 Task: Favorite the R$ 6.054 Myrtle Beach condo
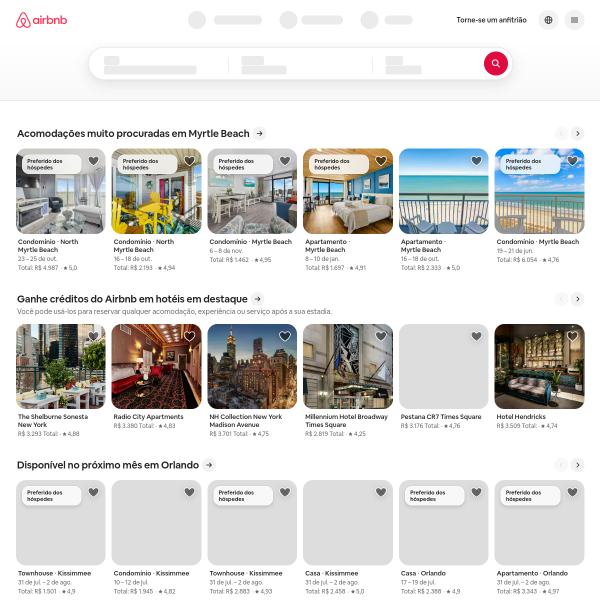pyautogui.click(x=572, y=161)
